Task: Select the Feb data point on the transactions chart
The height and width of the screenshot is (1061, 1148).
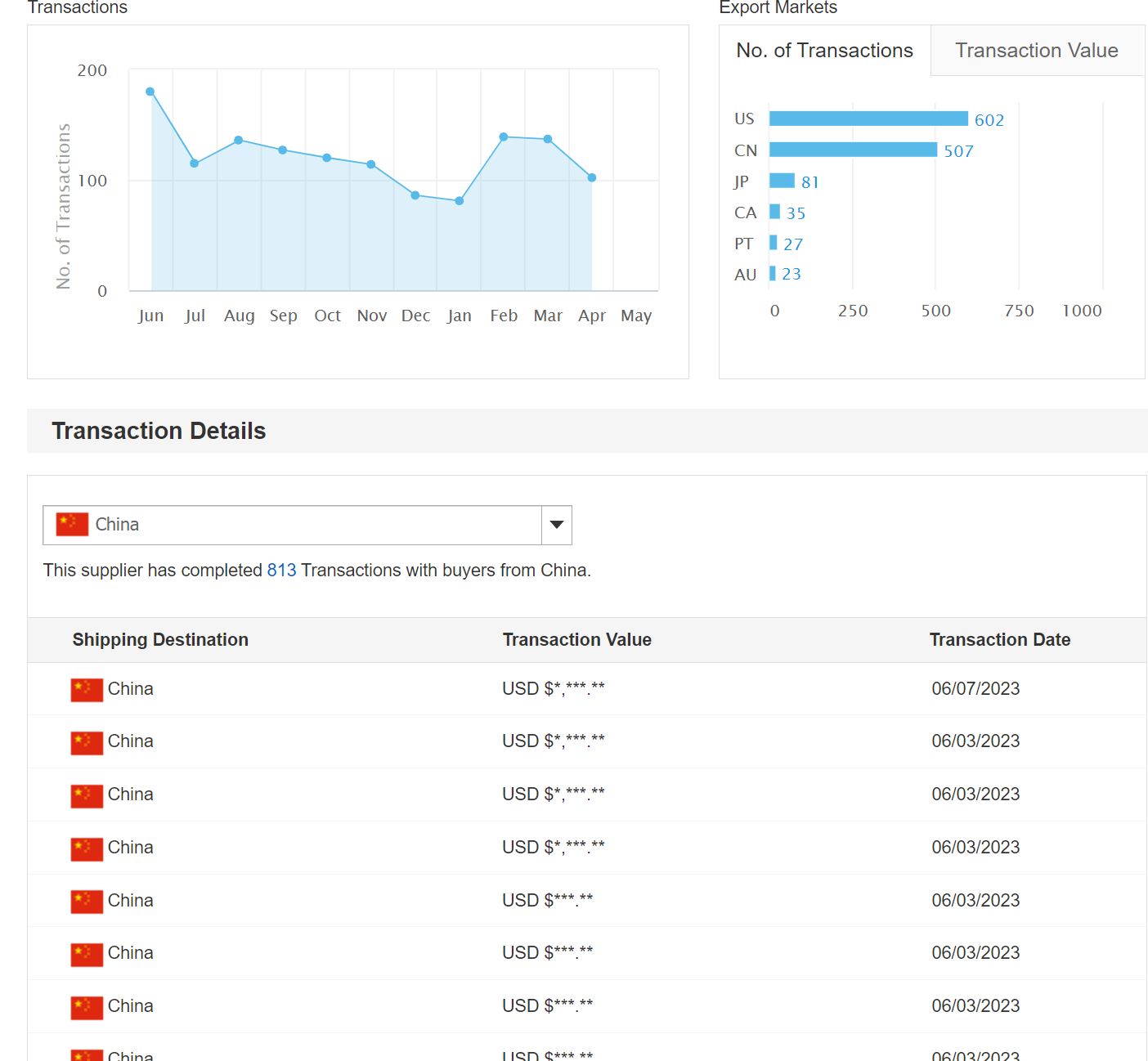Action: pyautogui.click(x=504, y=137)
